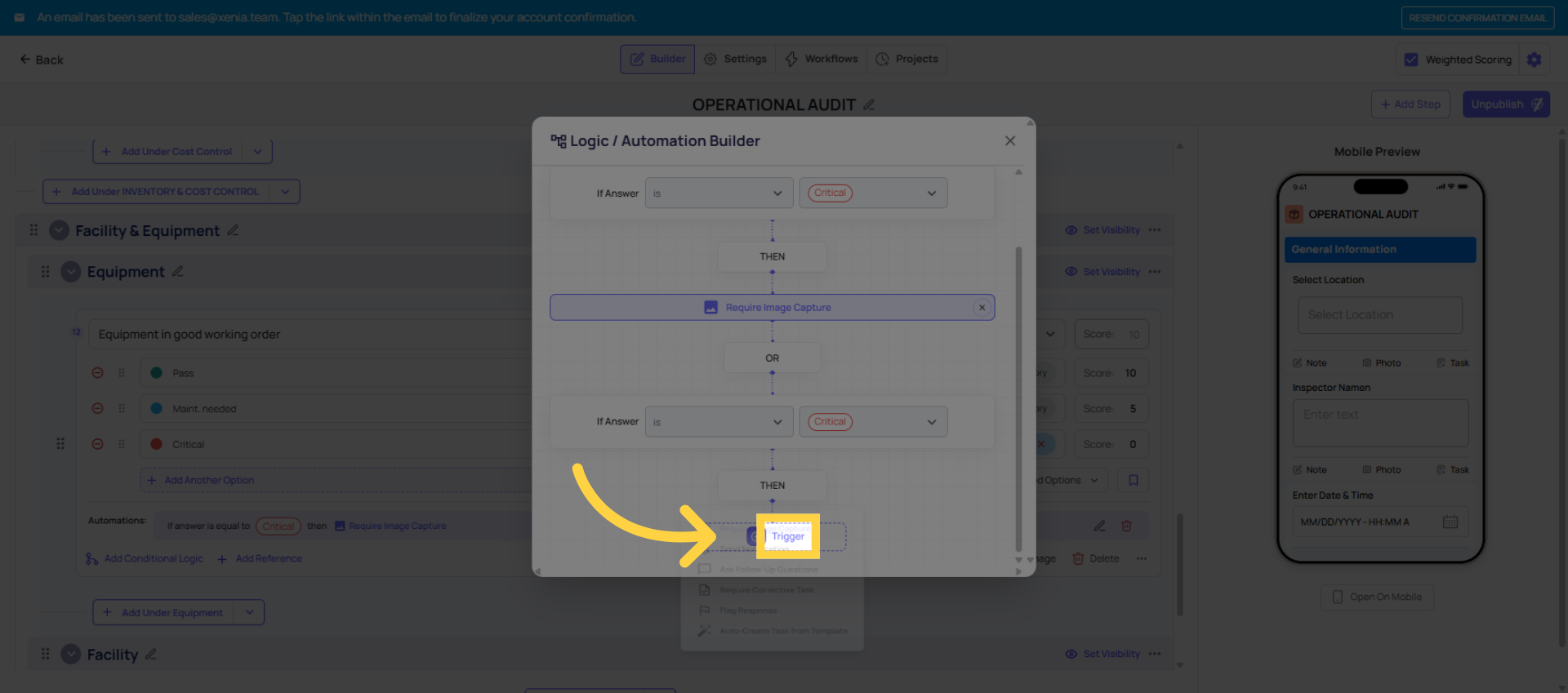This screenshot has height=693, width=1568.
Task: Collapse the Facility subsection
Action: click(x=71, y=654)
